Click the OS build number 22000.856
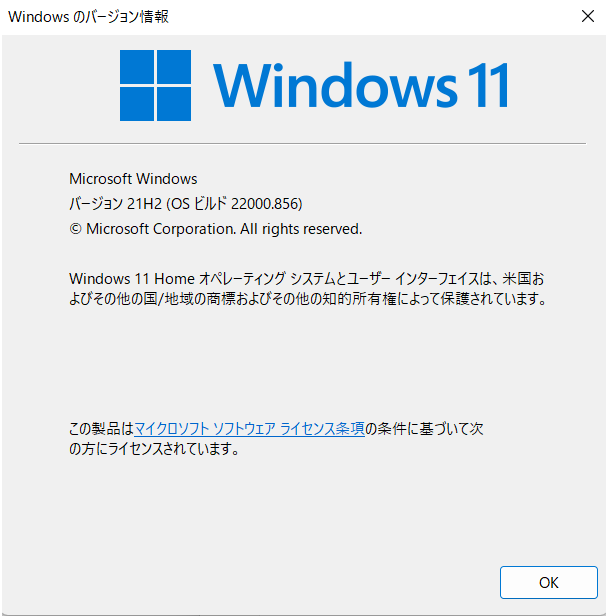 tap(265, 204)
